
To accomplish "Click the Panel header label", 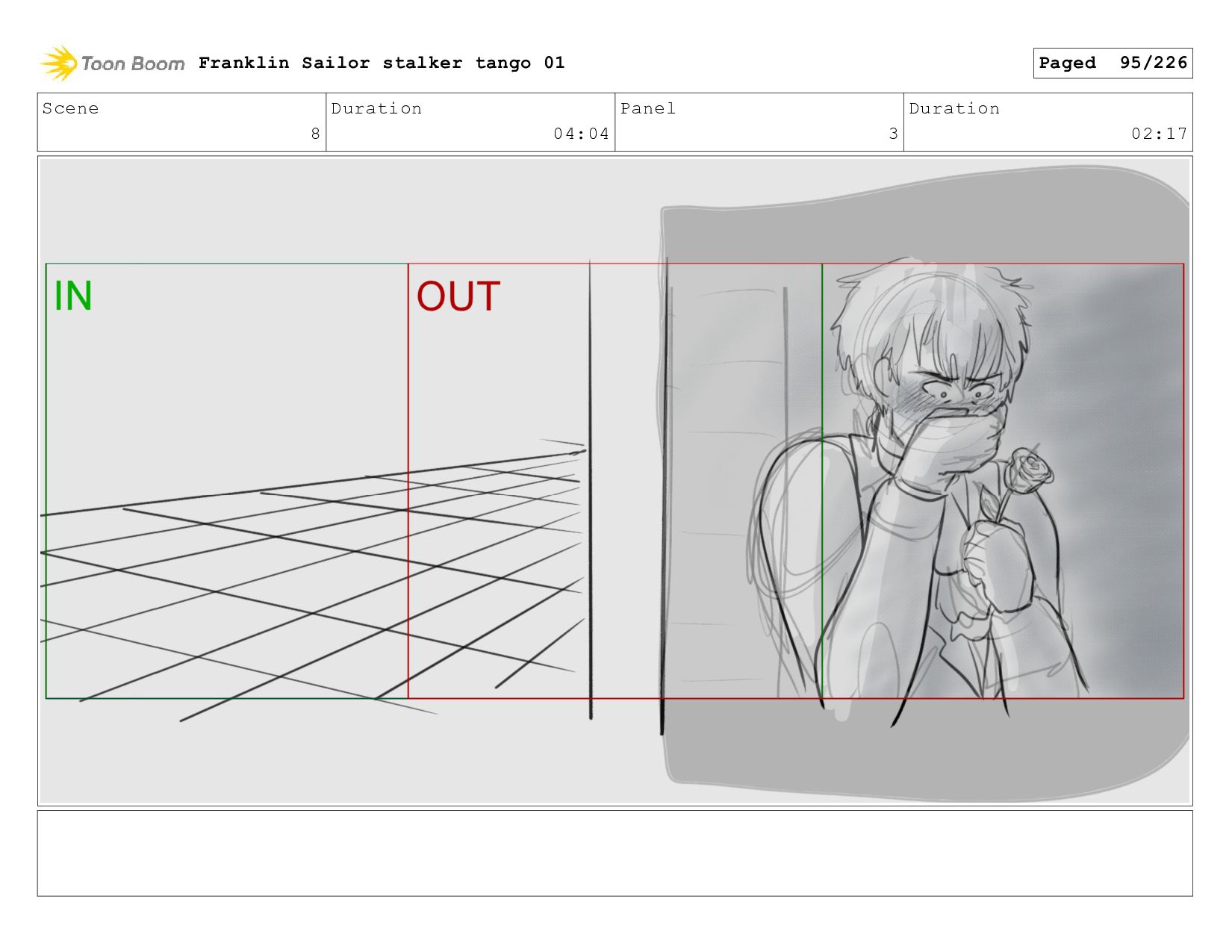I will tap(648, 108).
